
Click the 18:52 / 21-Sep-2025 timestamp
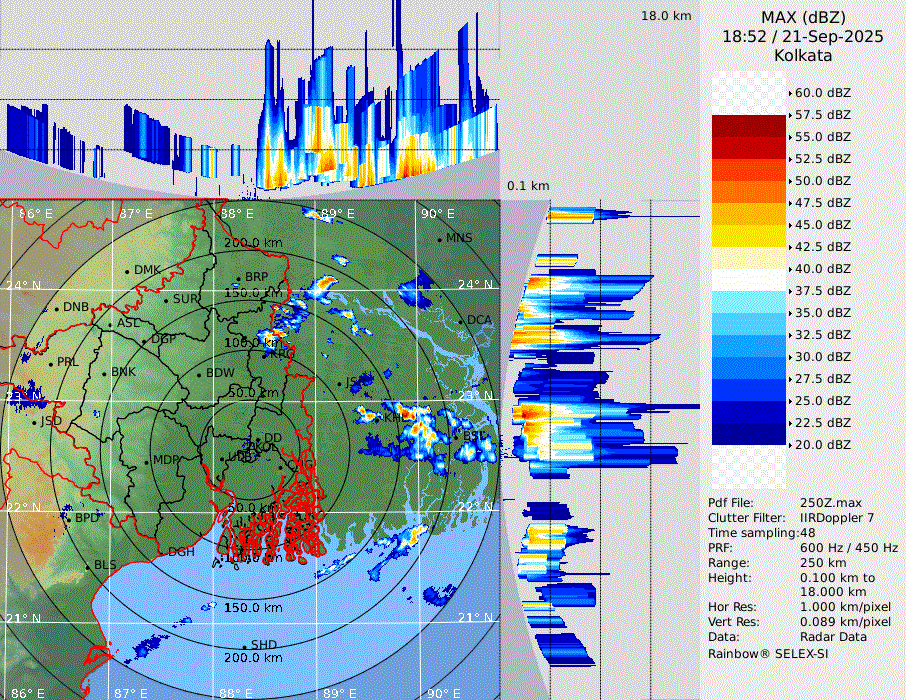803,36
